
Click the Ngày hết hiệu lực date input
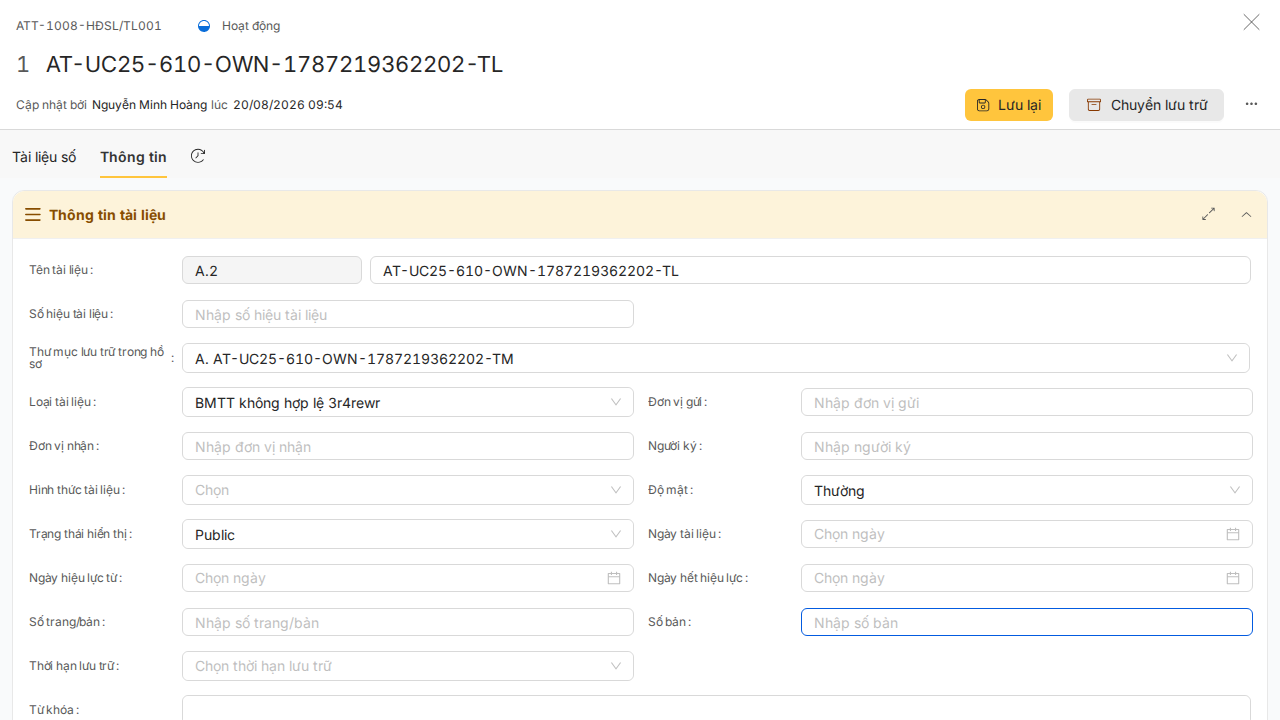tap(1027, 578)
